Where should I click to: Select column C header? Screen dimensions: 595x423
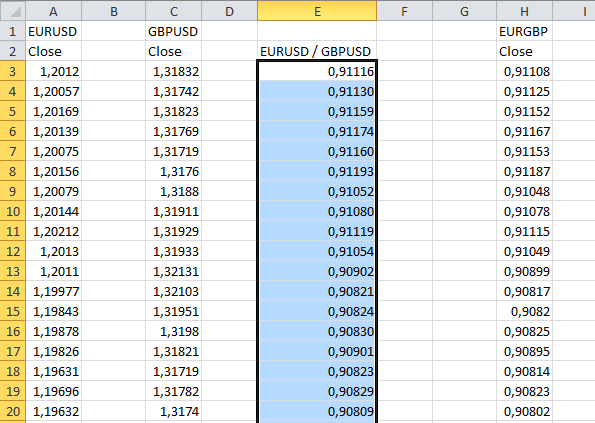(x=173, y=11)
